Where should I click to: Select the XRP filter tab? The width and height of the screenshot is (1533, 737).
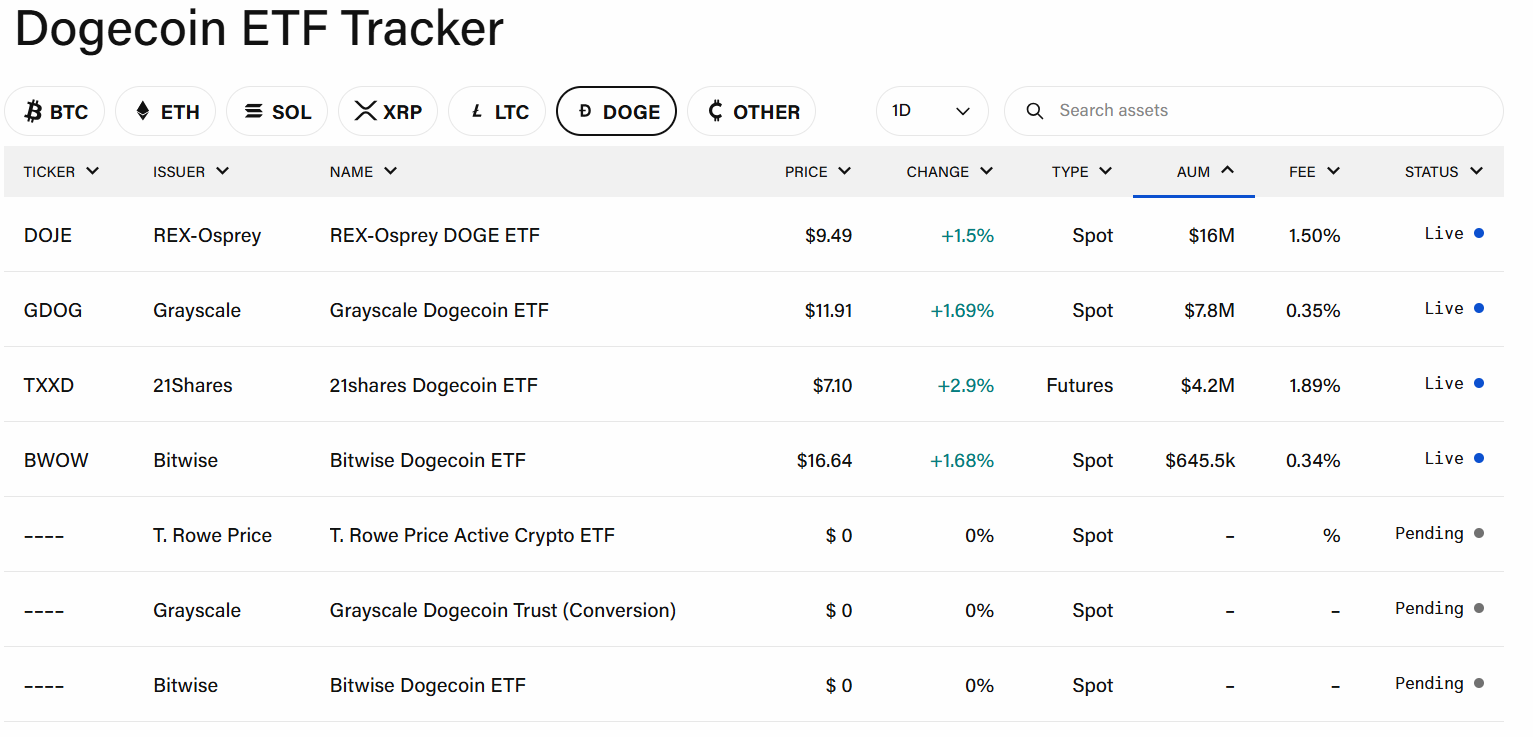pyautogui.click(x=388, y=111)
